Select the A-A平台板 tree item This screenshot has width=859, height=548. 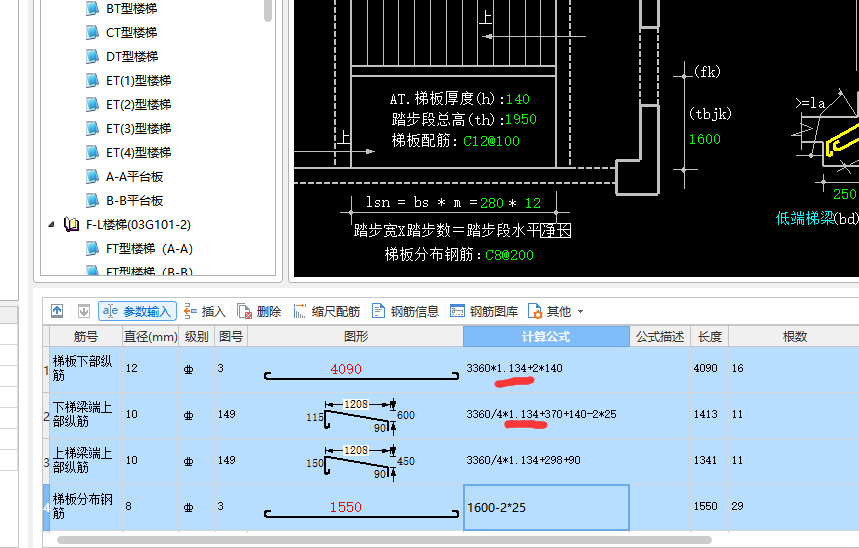[135, 177]
